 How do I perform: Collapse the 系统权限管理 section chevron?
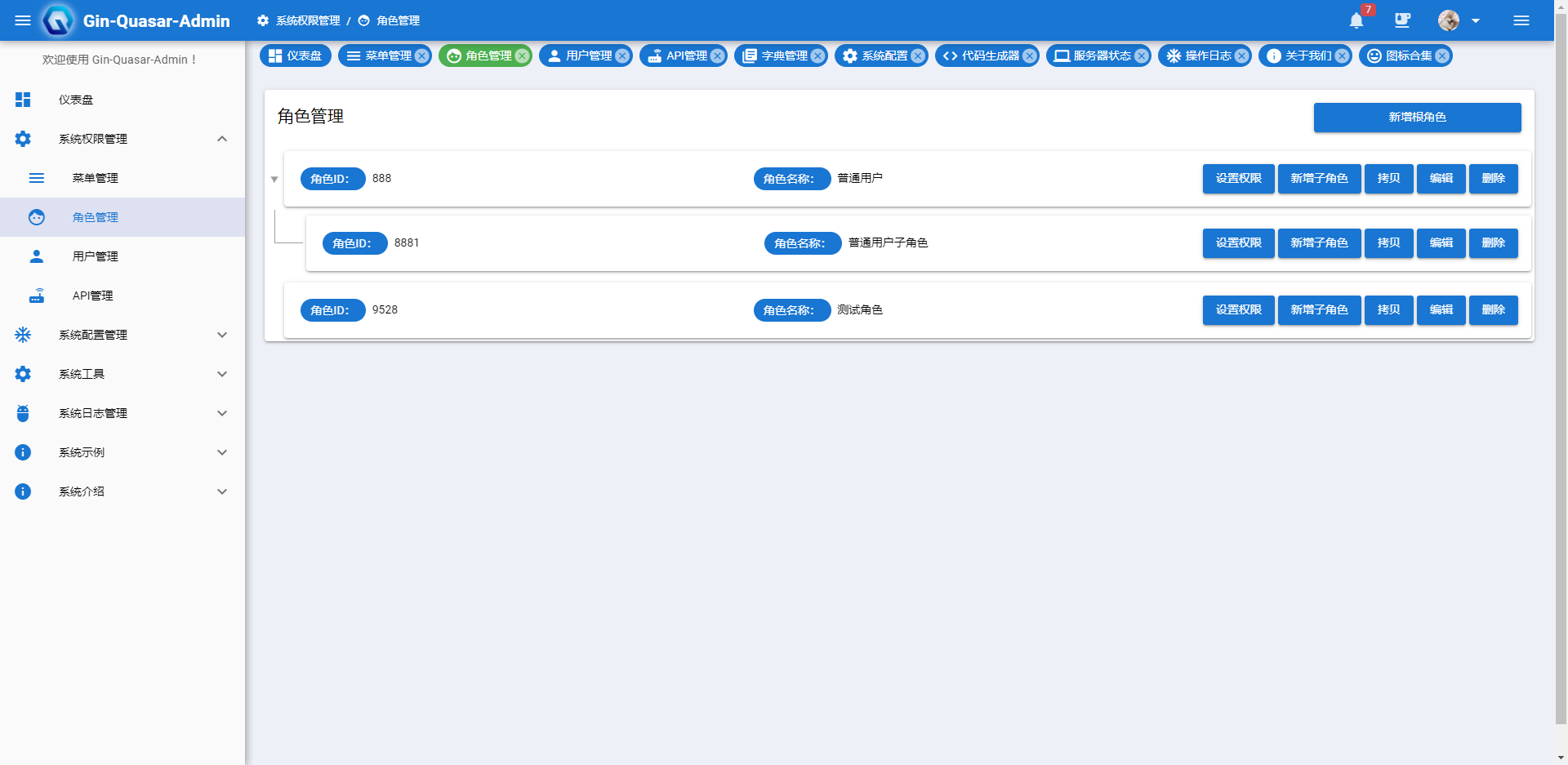221,139
